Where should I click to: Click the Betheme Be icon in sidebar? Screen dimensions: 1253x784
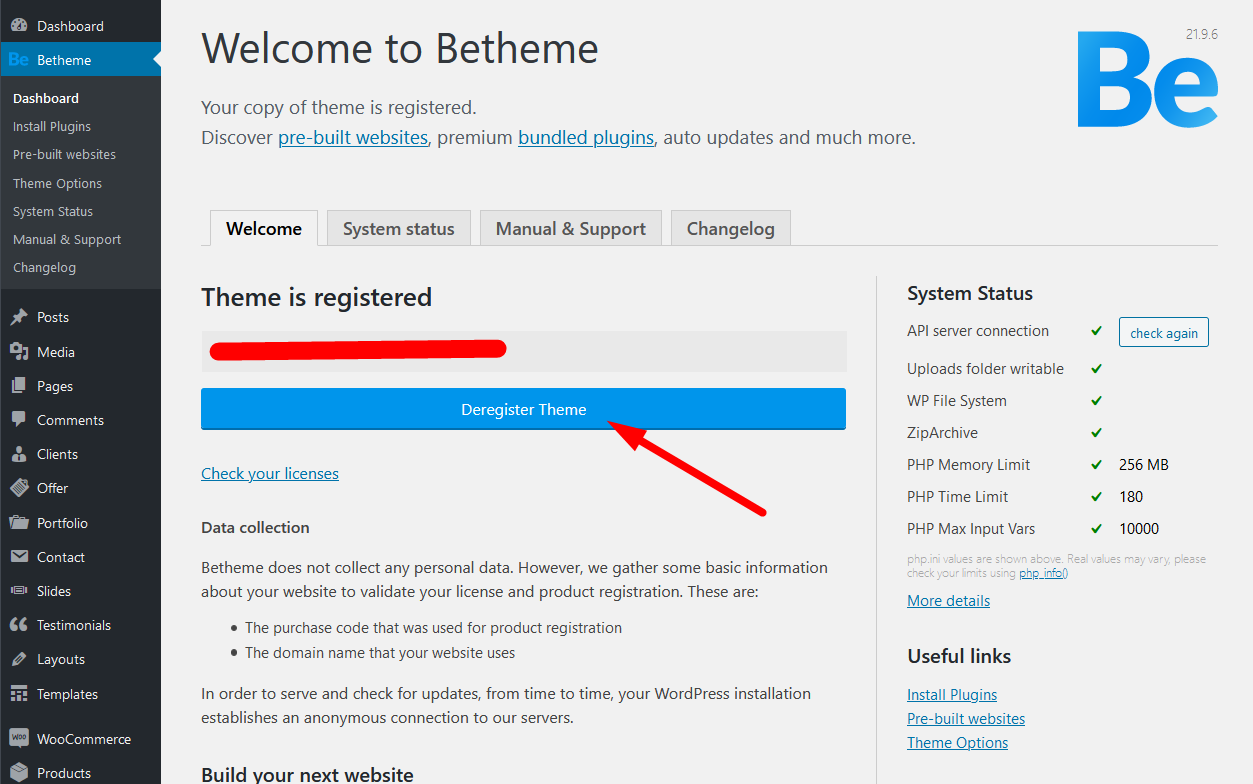click(18, 60)
